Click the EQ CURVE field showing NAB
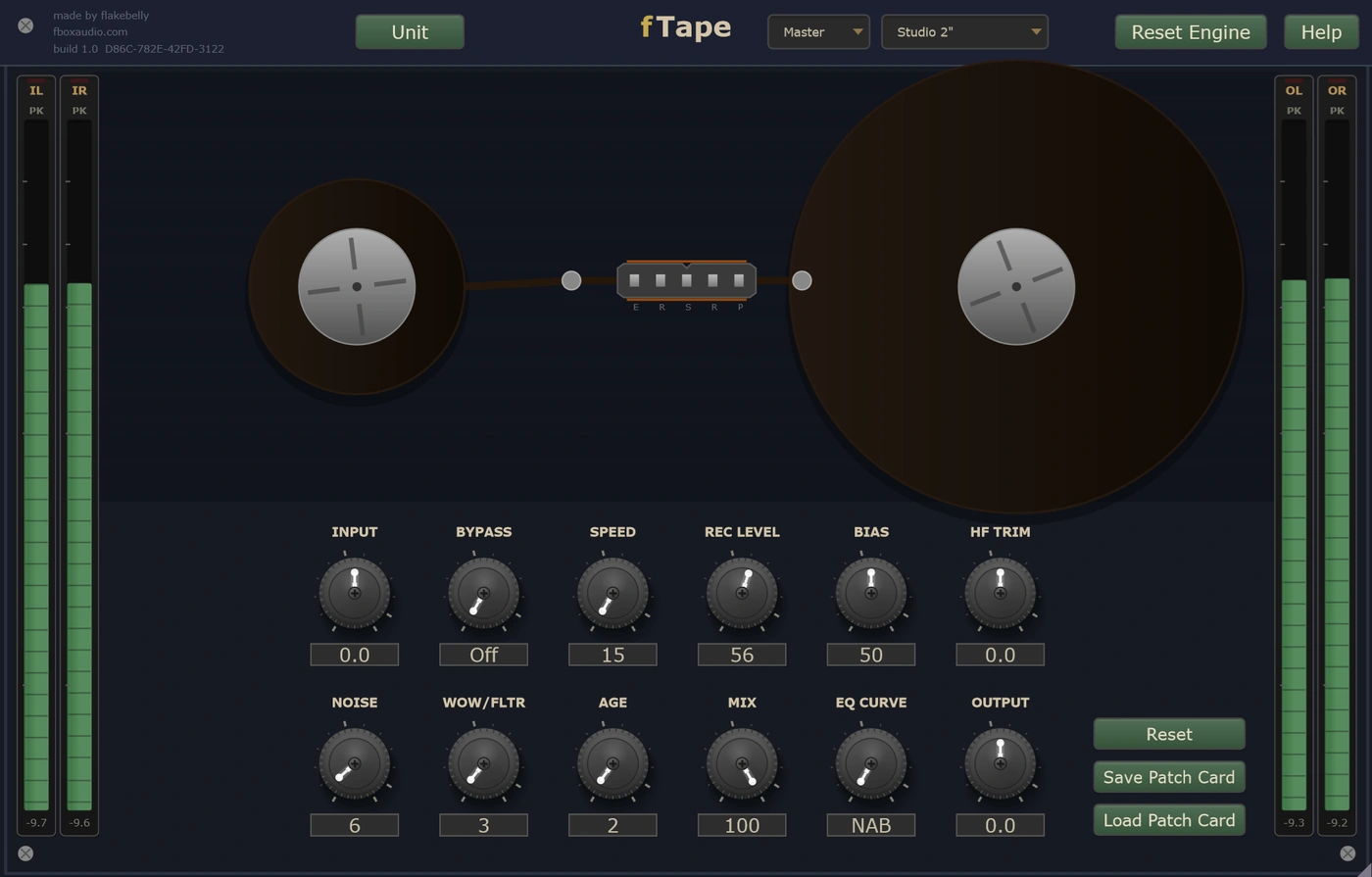The width and height of the screenshot is (1372, 877). point(871,825)
